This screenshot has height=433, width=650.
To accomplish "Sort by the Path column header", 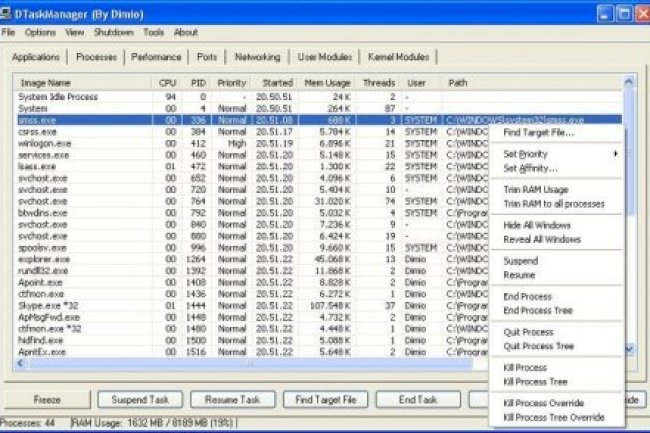I will click(532, 83).
